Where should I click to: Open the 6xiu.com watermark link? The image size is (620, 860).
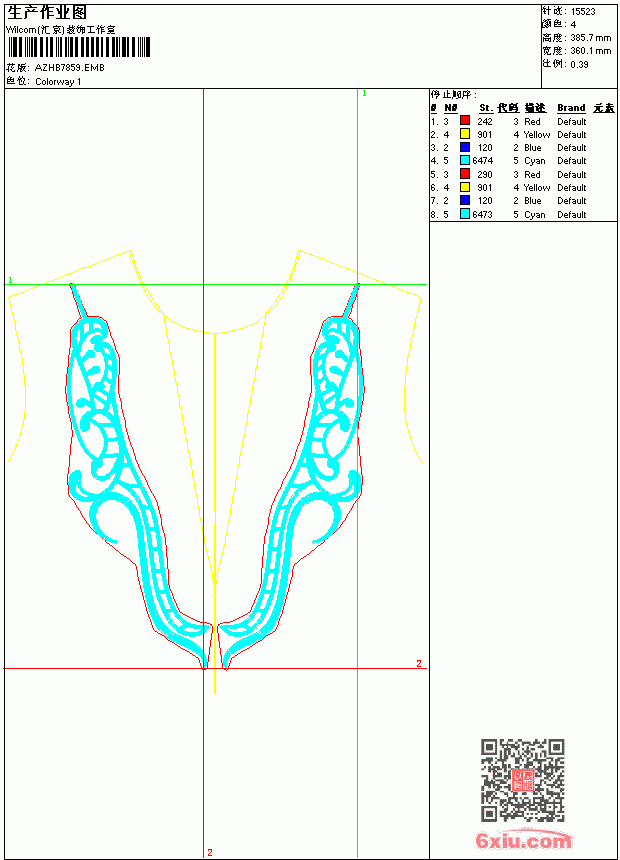523,840
